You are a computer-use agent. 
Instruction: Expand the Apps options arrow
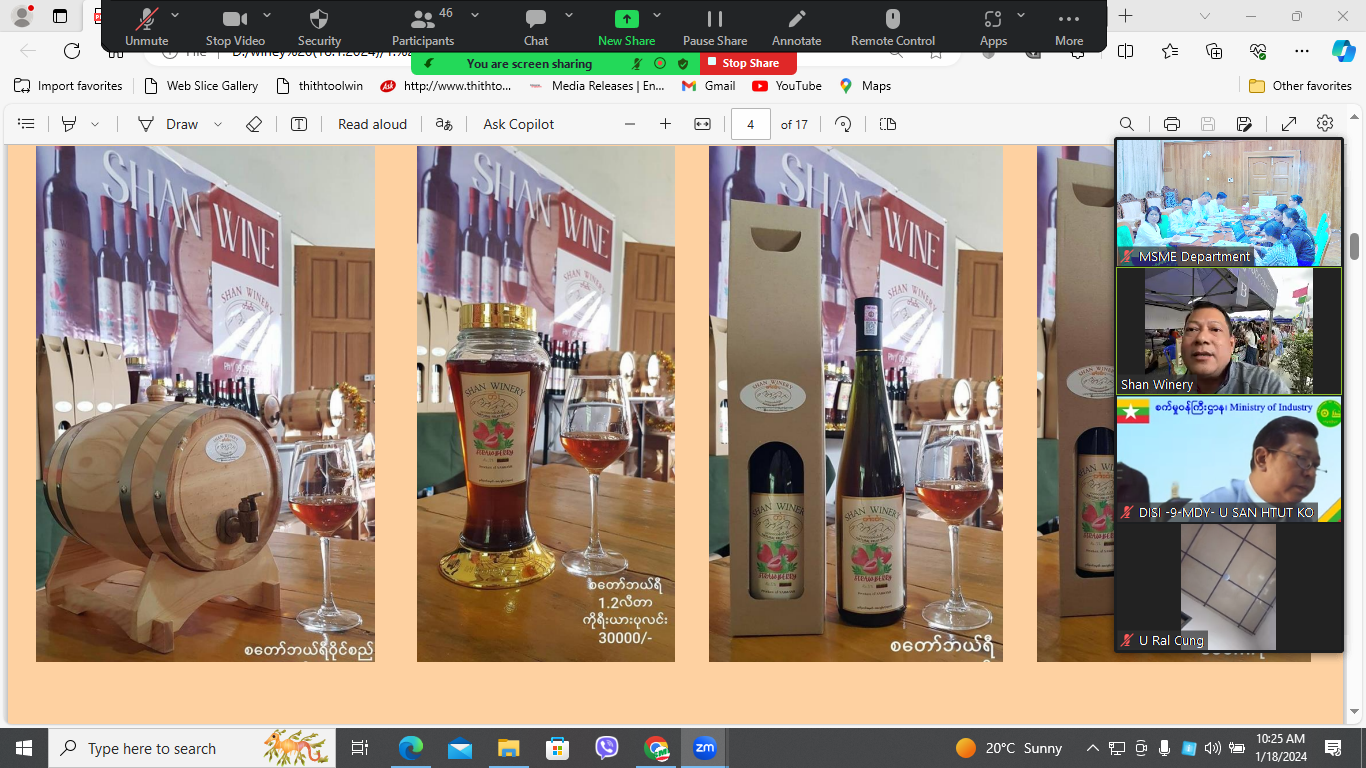1021,15
